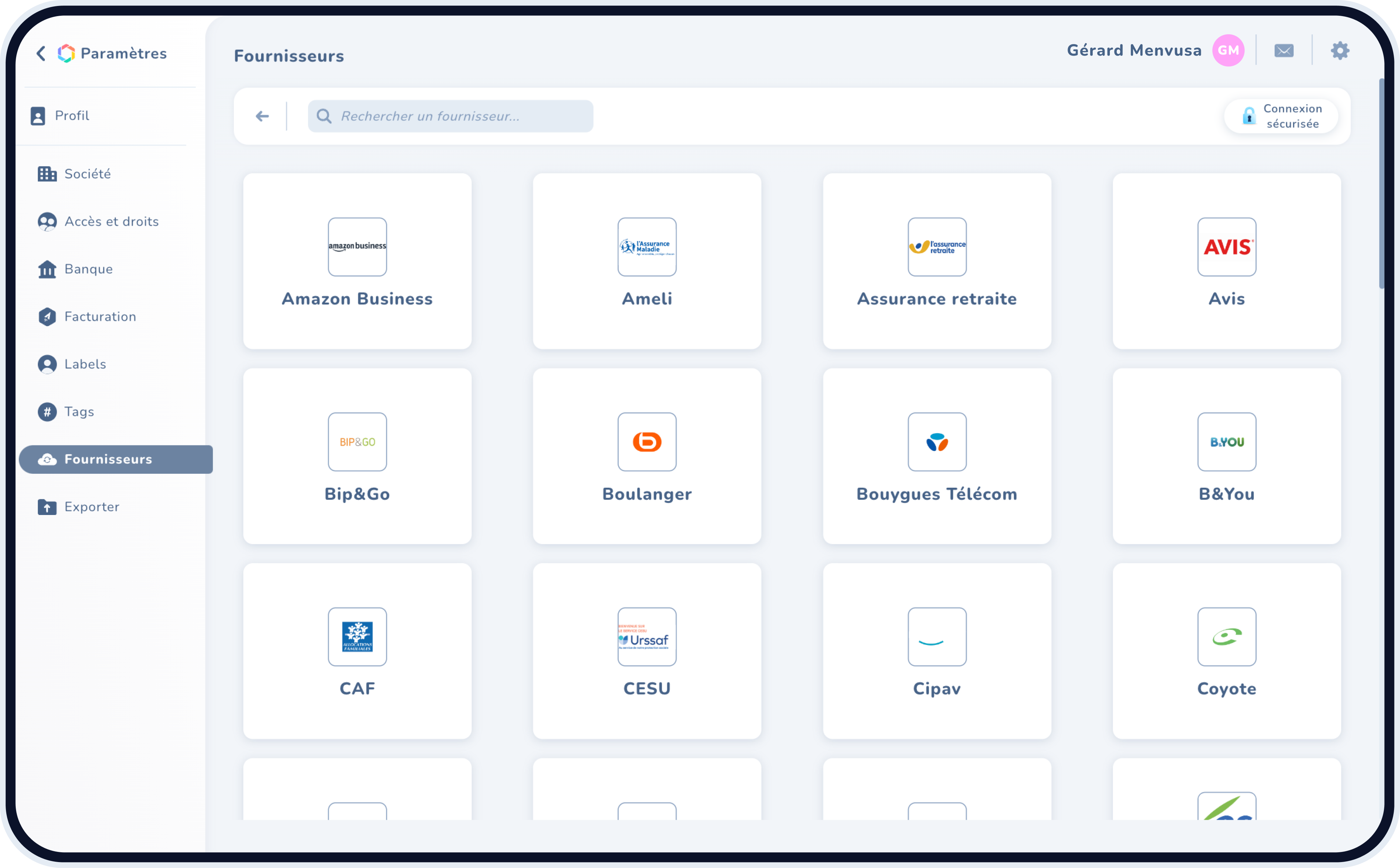
Task: Open the Profil menu item
Action: (72, 116)
